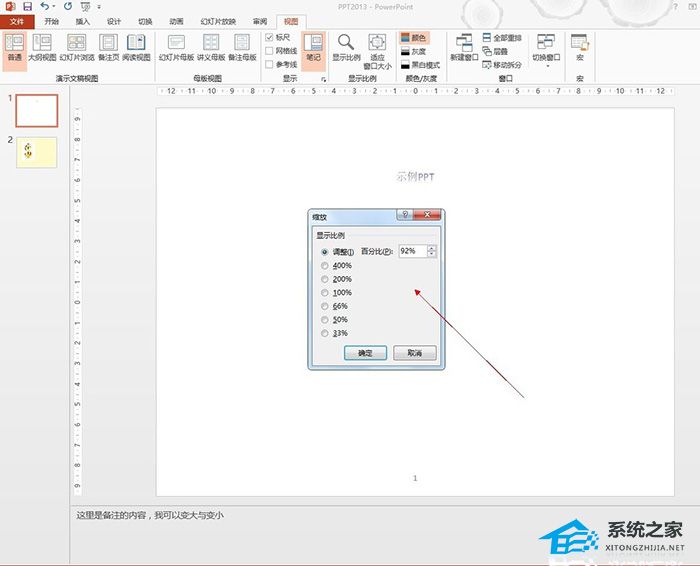Open the 插入 (Insert) ribbon tab
The image size is (700, 566).
[82, 21]
